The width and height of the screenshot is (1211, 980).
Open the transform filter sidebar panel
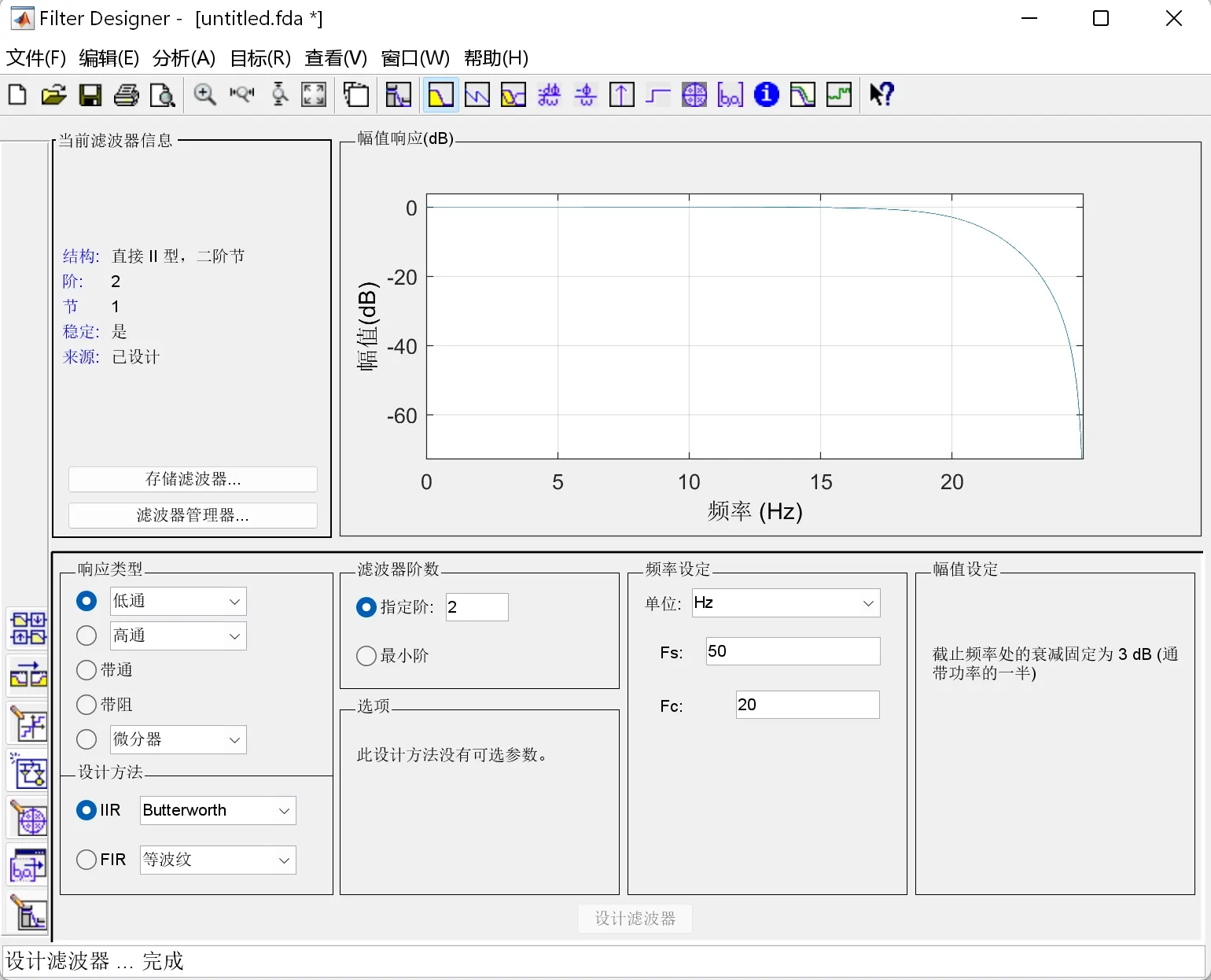point(28,676)
